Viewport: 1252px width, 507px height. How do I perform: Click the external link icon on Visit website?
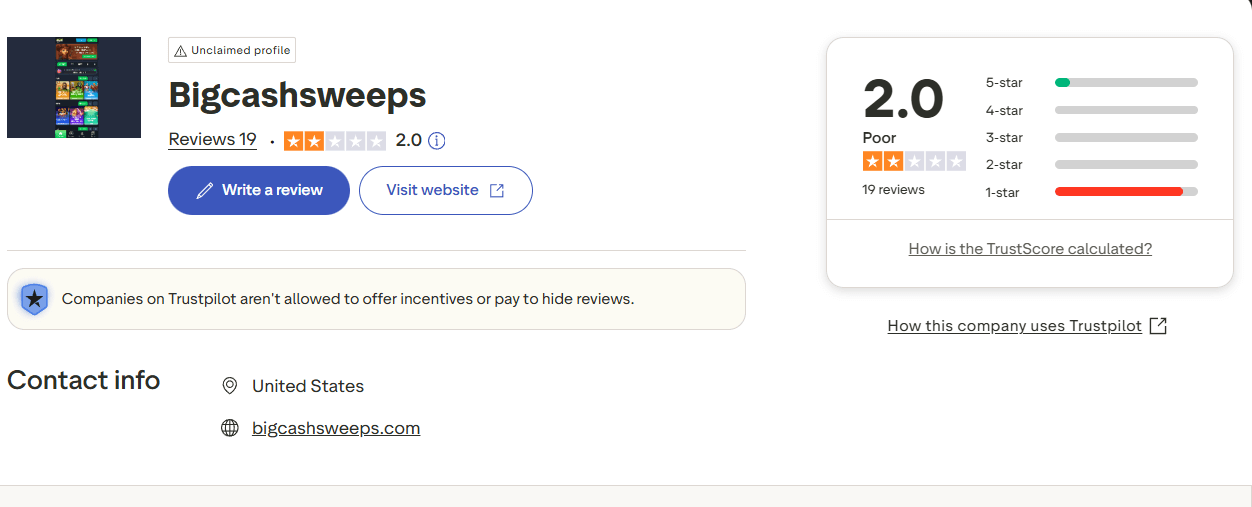point(497,191)
